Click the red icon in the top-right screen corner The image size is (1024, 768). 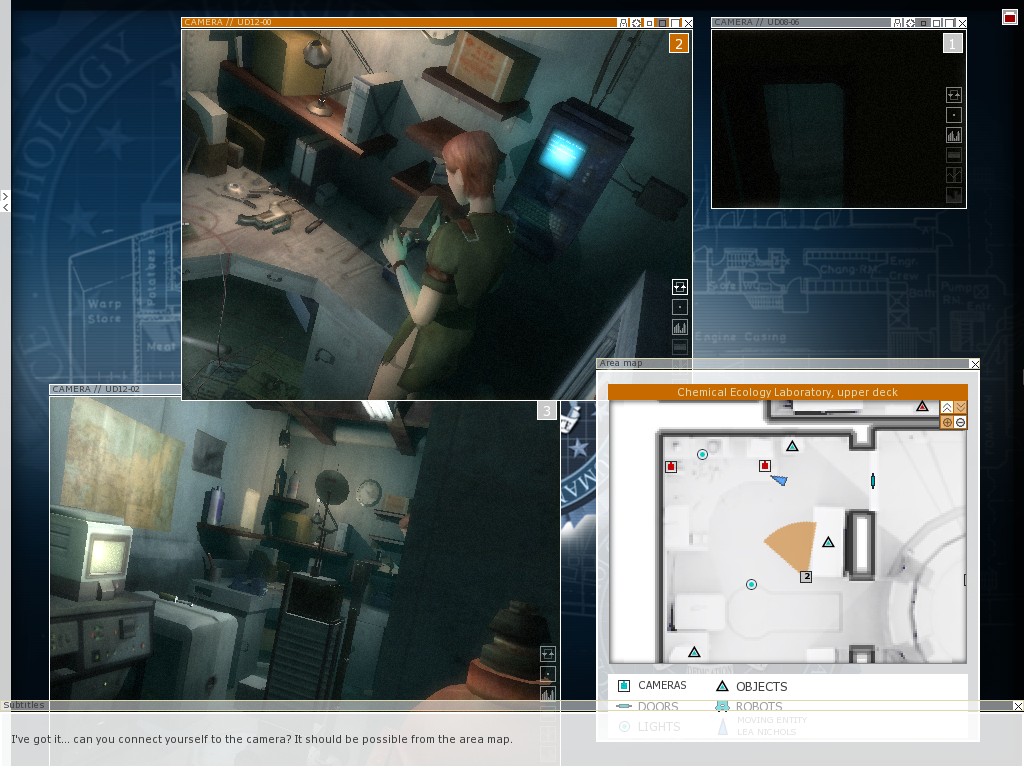[x=1009, y=17]
